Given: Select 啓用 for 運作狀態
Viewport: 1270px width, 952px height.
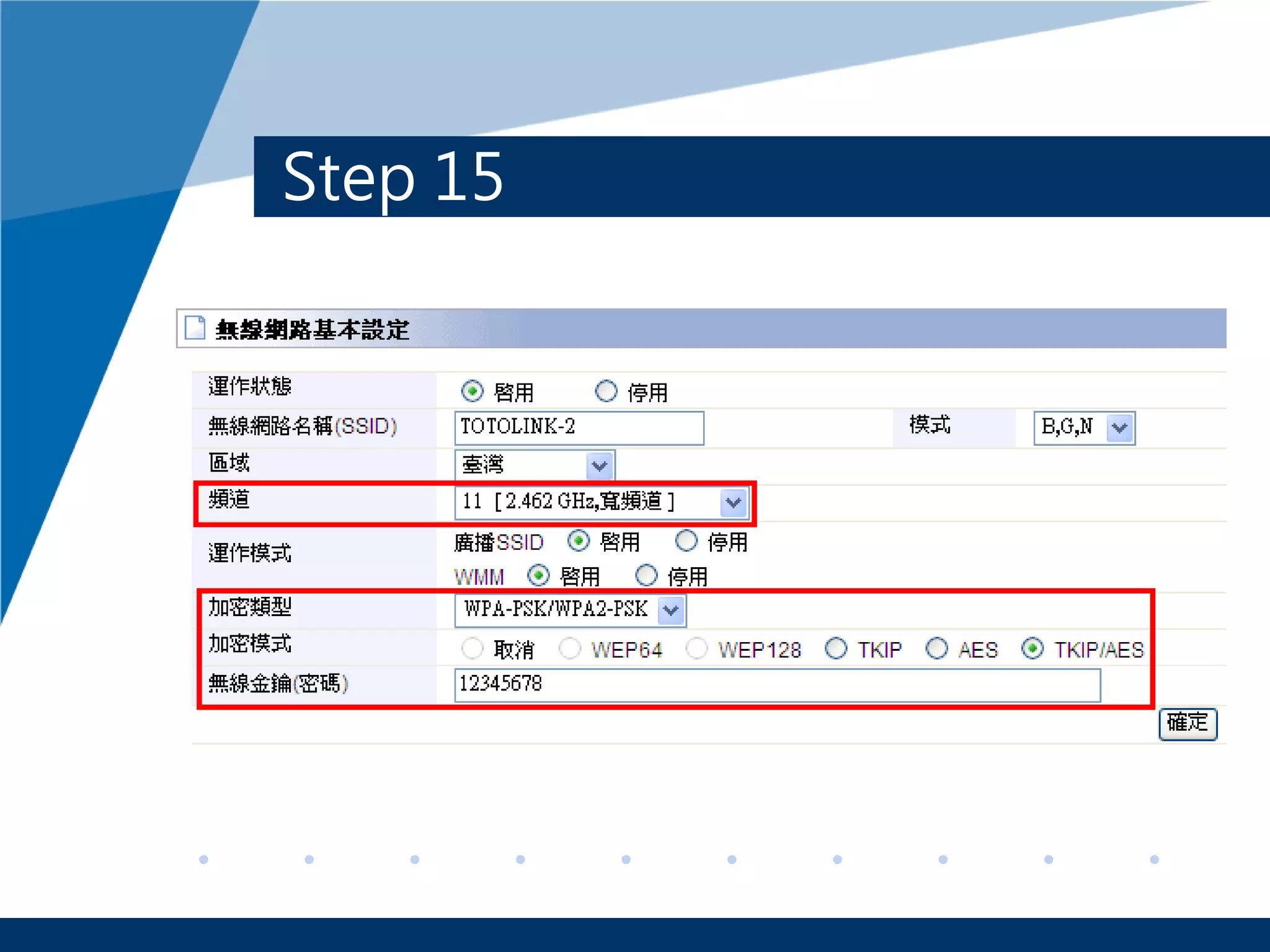Looking at the screenshot, I should [473, 391].
